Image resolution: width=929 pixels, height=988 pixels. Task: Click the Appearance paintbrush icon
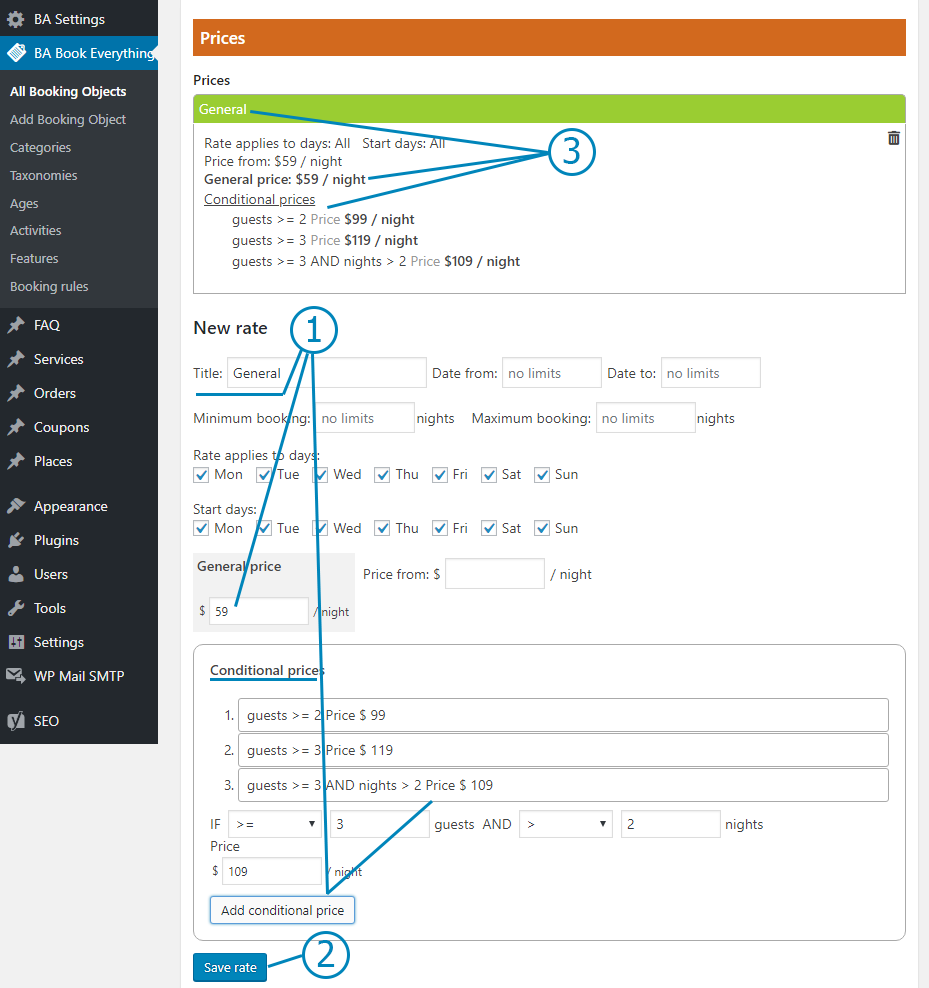tap(16, 506)
